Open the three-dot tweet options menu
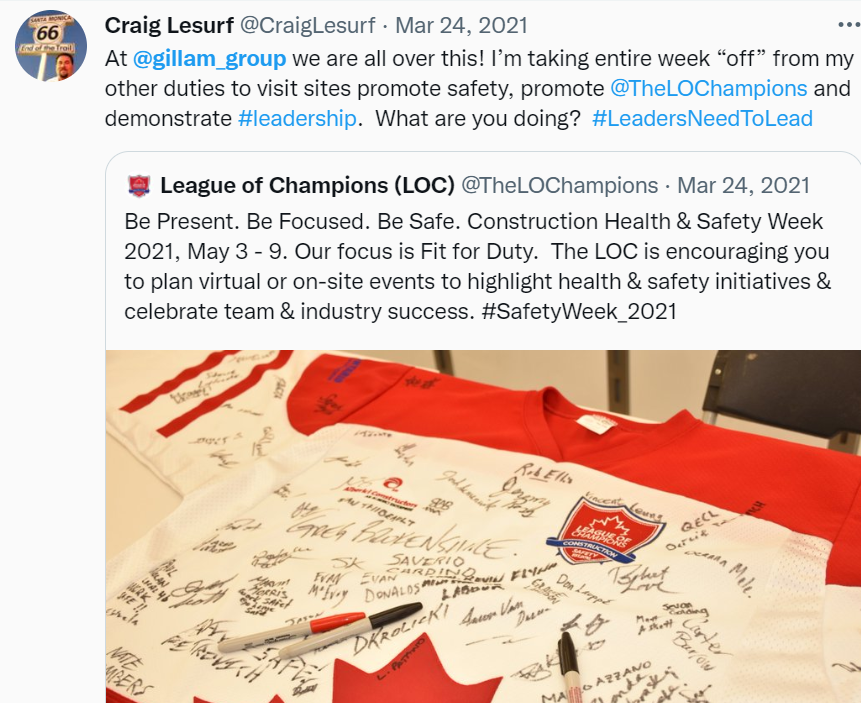This screenshot has height=703, width=861. click(x=849, y=25)
